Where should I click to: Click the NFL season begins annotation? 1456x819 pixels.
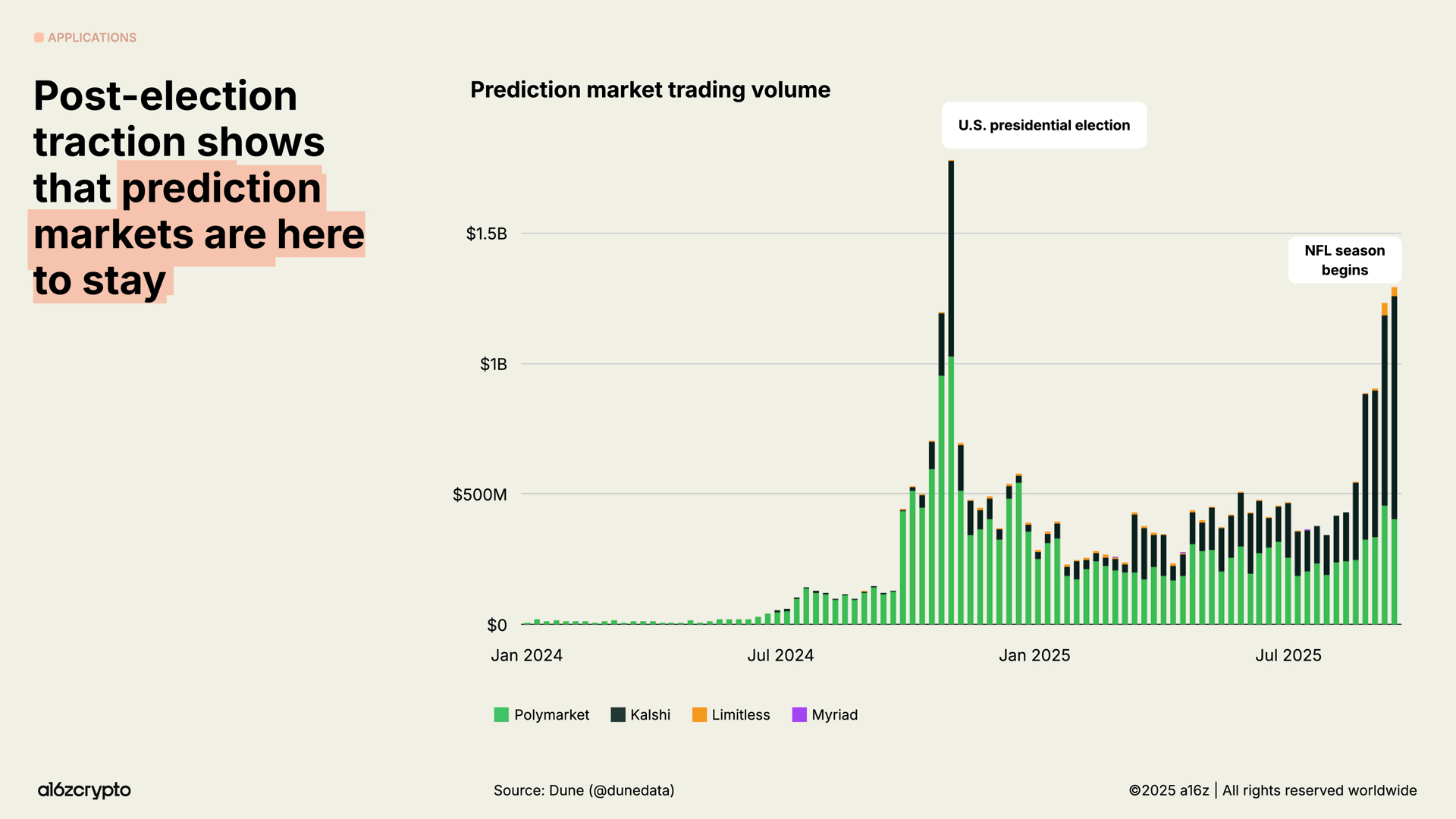point(1345,260)
